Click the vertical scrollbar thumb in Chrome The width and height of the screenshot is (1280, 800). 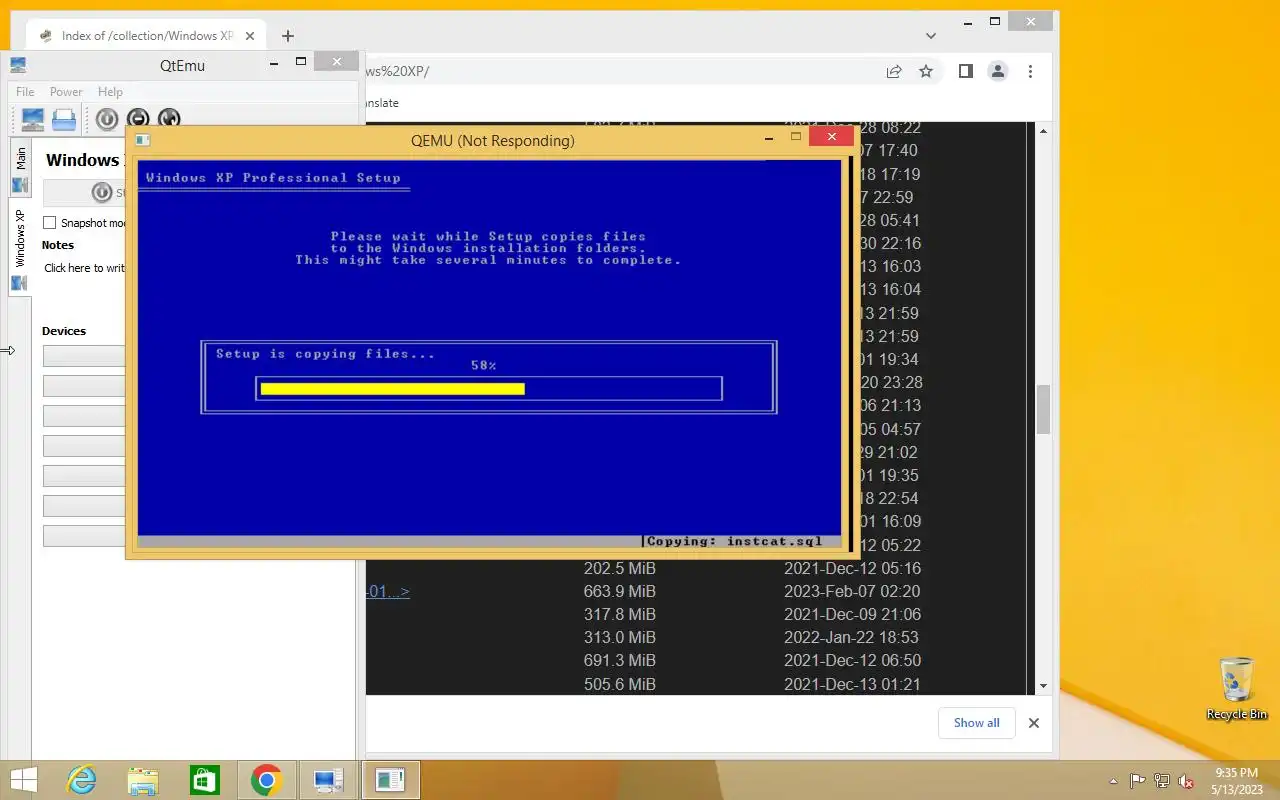click(x=1043, y=410)
